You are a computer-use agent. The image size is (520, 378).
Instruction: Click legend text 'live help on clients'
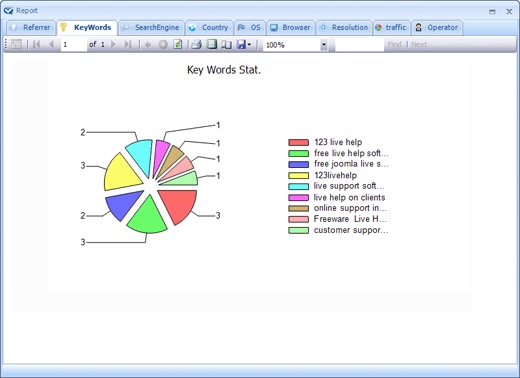click(349, 198)
